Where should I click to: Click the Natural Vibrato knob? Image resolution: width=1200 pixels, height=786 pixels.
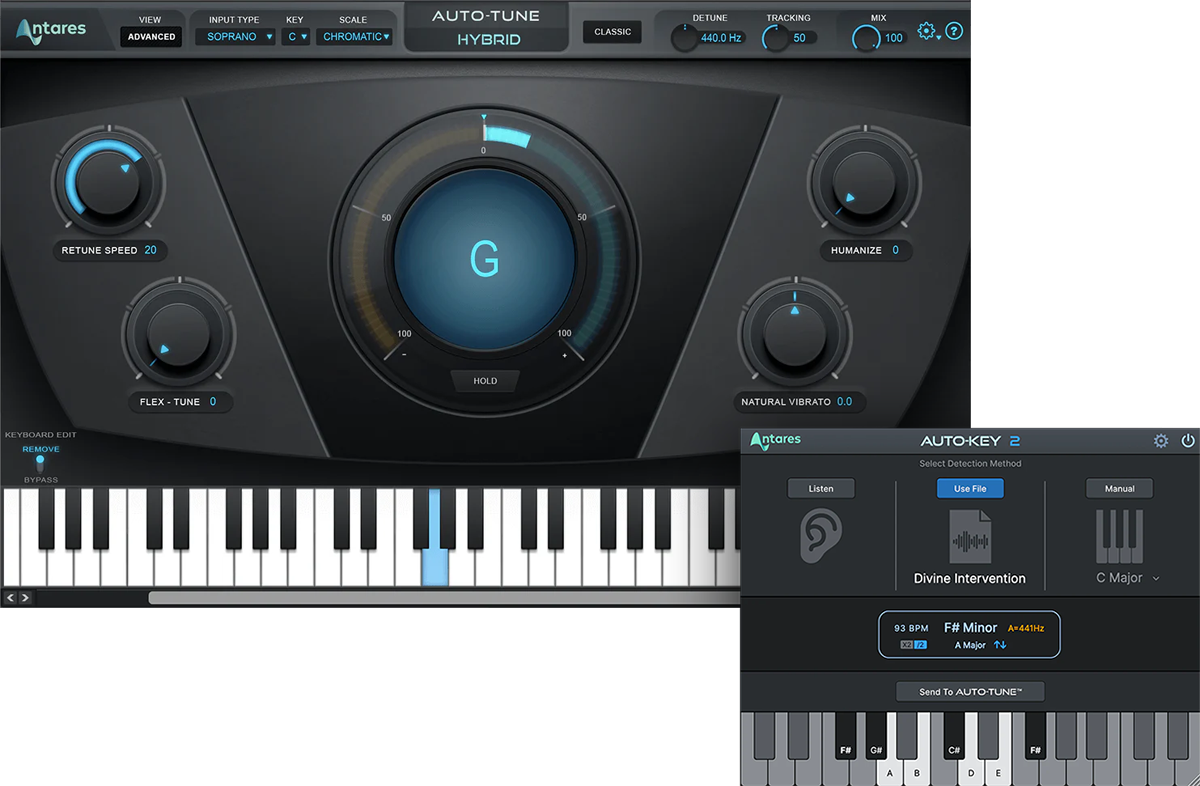(795, 333)
